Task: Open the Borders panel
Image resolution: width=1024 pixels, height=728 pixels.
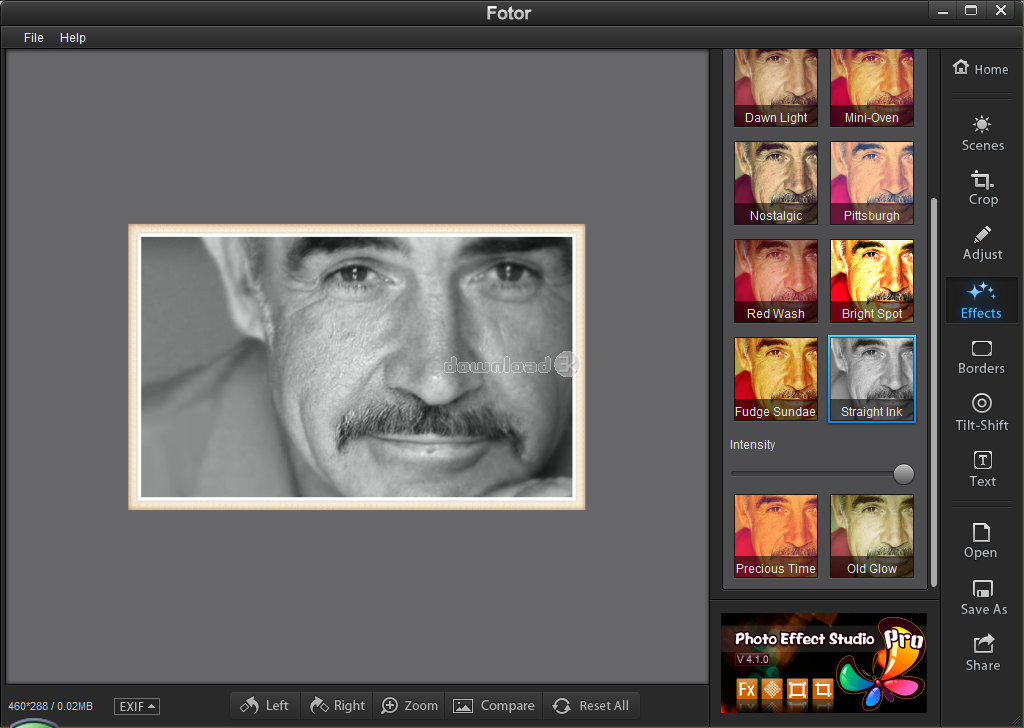Action: (x=981, y=356)
